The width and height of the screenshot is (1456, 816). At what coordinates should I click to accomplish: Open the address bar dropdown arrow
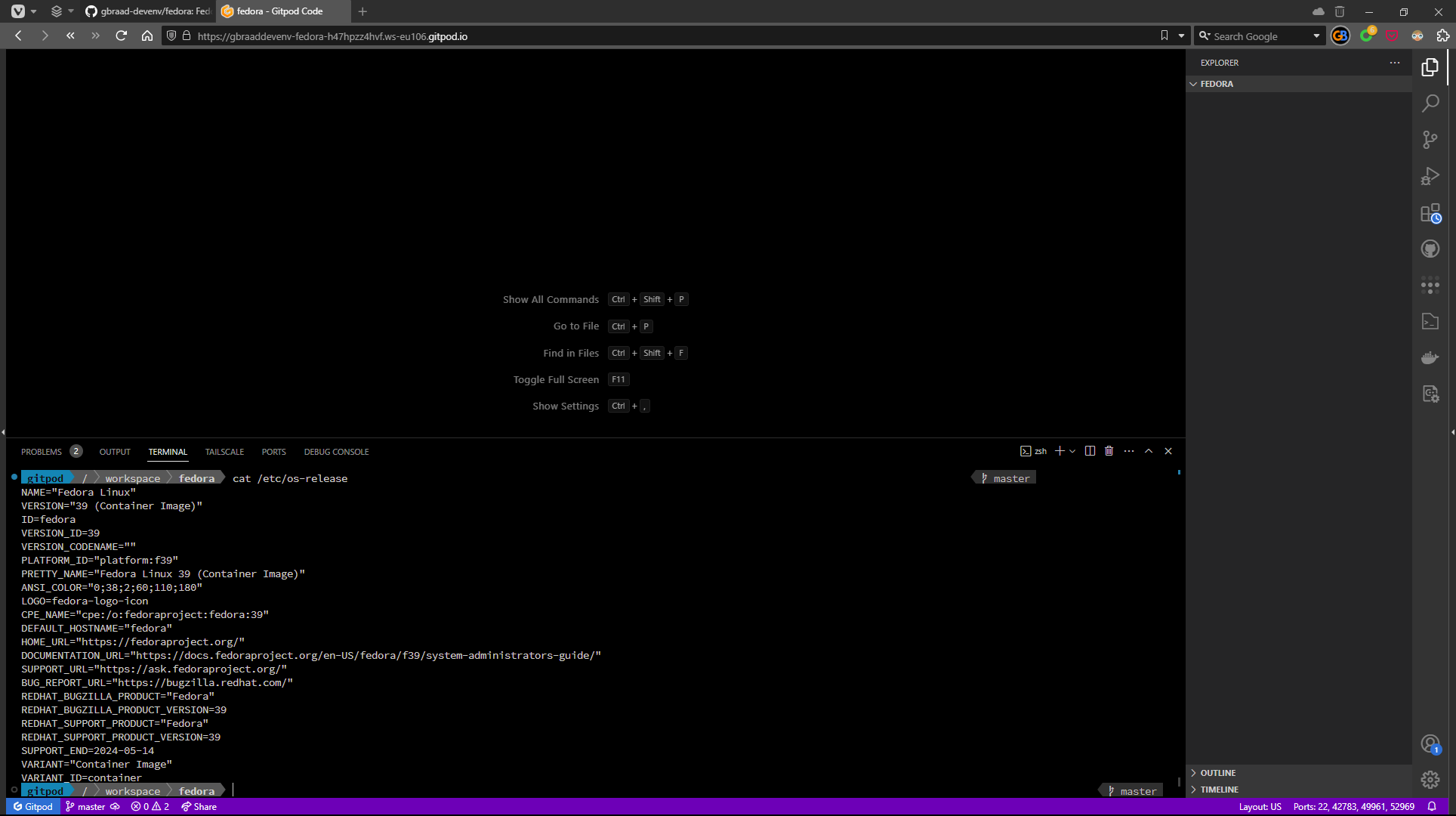(1181, 36)
